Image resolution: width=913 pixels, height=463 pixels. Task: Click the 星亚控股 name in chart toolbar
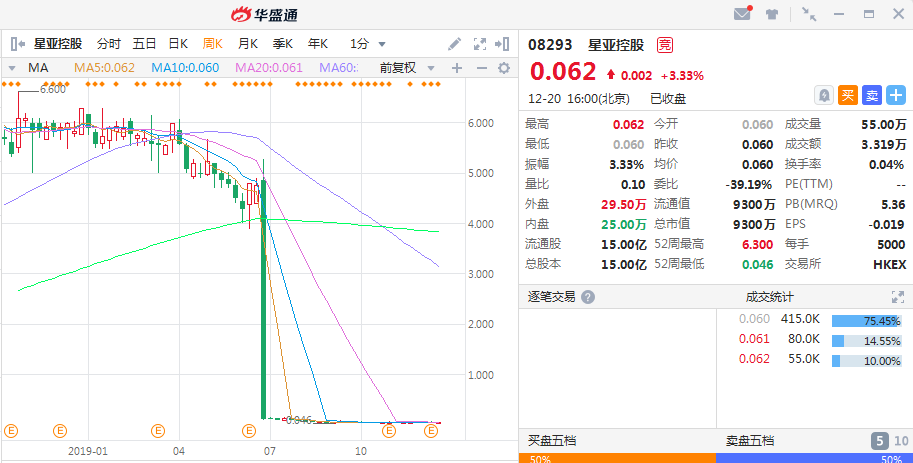coord(58,44)
